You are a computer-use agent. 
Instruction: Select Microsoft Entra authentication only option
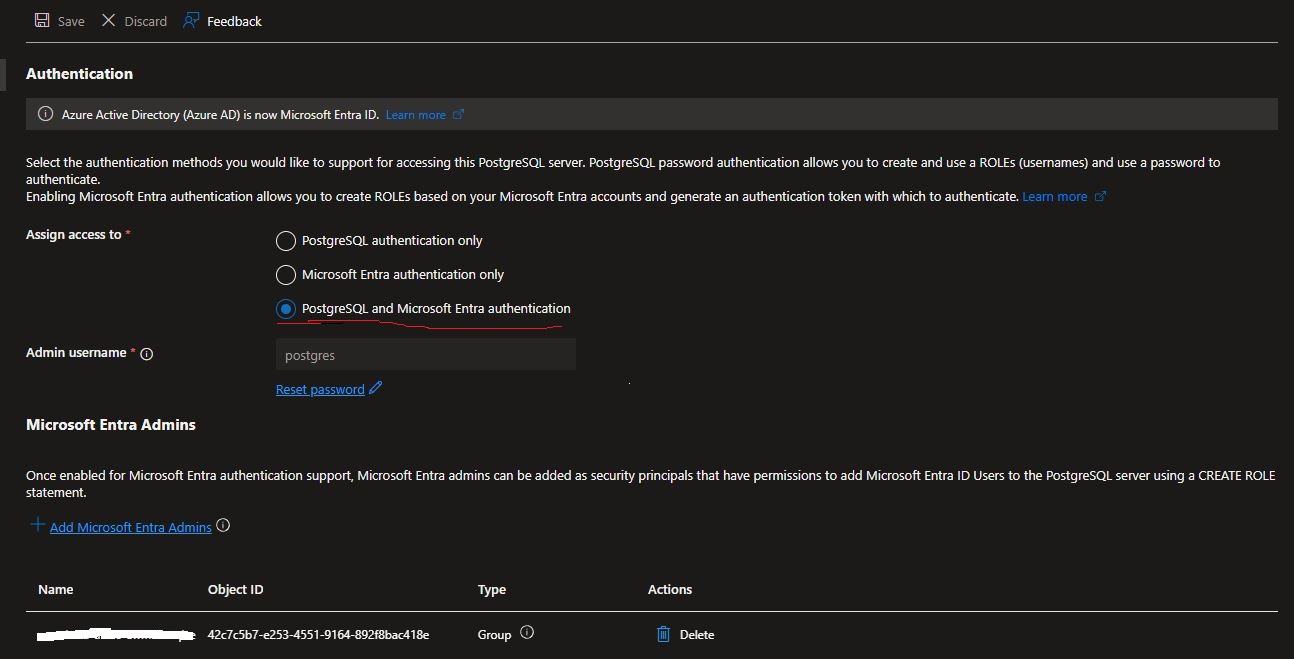[x=286, y=274]
